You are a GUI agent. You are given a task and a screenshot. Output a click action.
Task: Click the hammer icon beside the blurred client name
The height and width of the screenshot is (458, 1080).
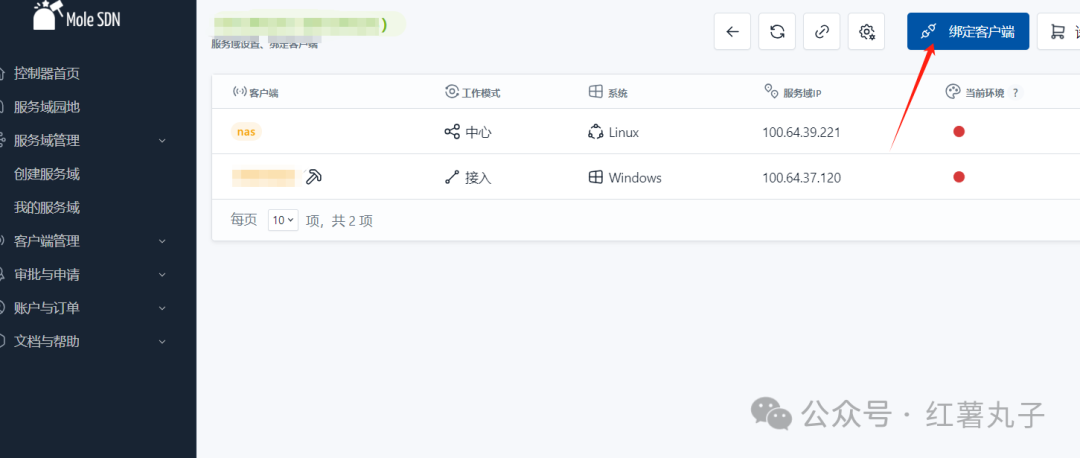(313, 177)
